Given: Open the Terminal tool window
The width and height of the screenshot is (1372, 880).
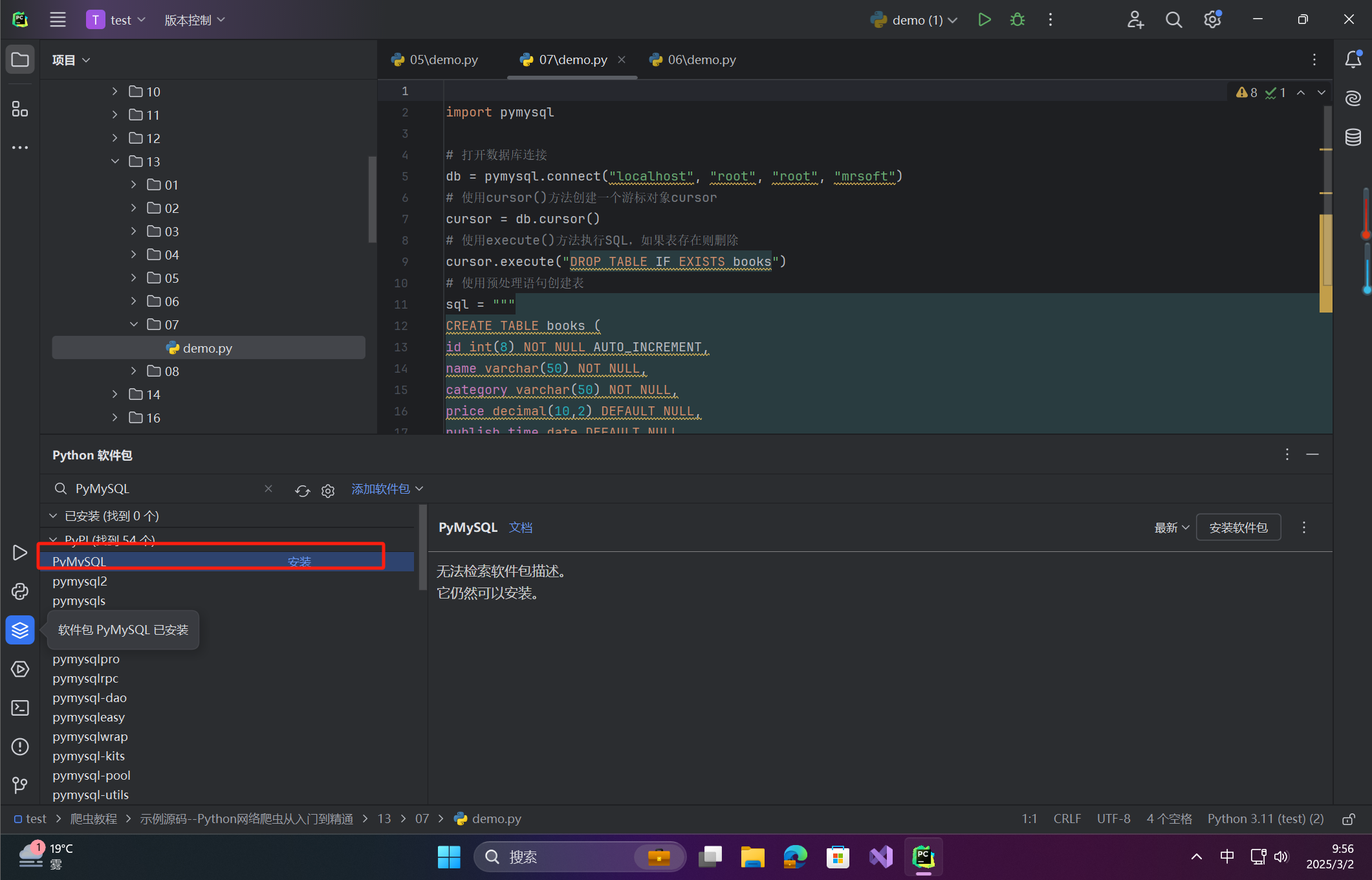Looking at the screenshot, I should (x=20, y=708).
